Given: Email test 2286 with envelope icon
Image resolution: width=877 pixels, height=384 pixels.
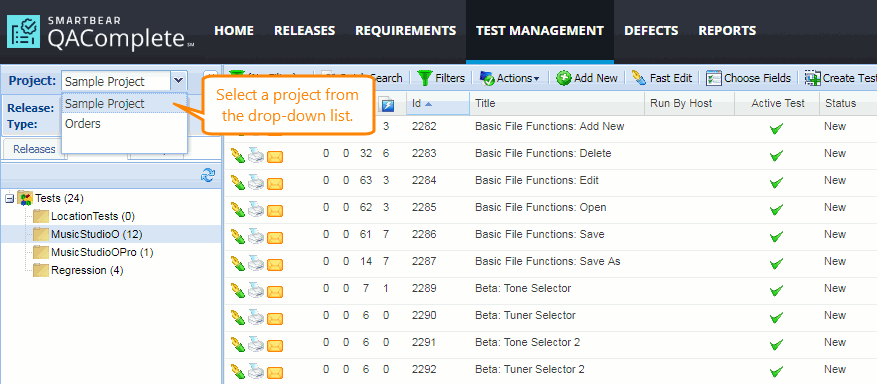Looking at the screenshot, I should (275, 238).
